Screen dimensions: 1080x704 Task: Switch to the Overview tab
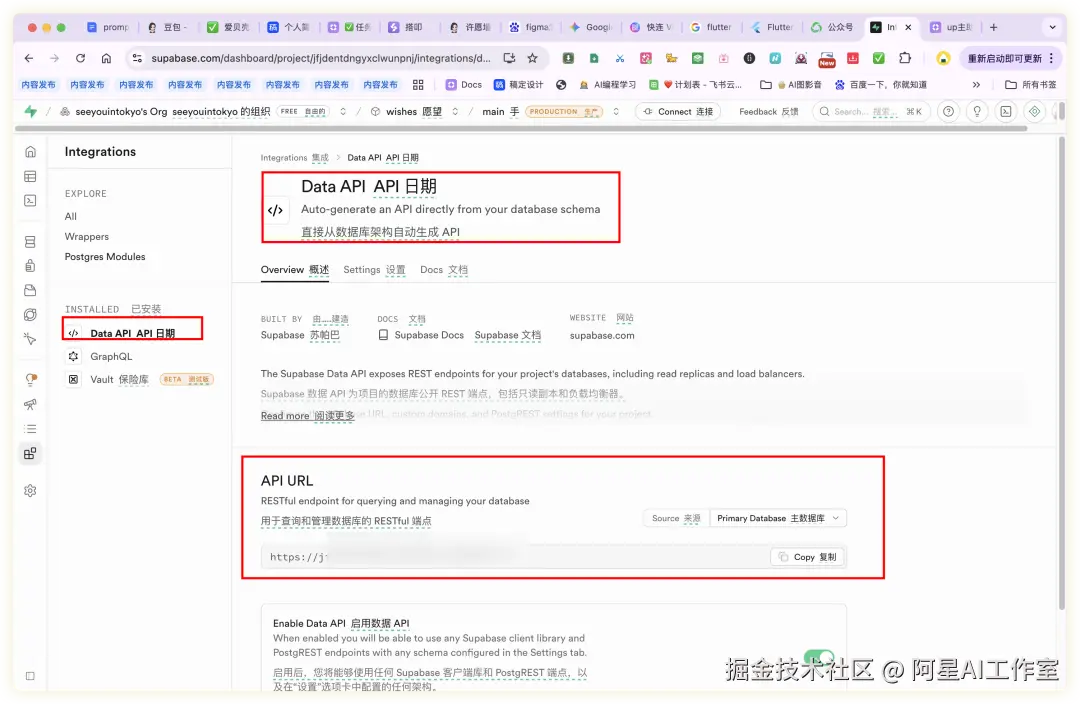coord(295,269)
